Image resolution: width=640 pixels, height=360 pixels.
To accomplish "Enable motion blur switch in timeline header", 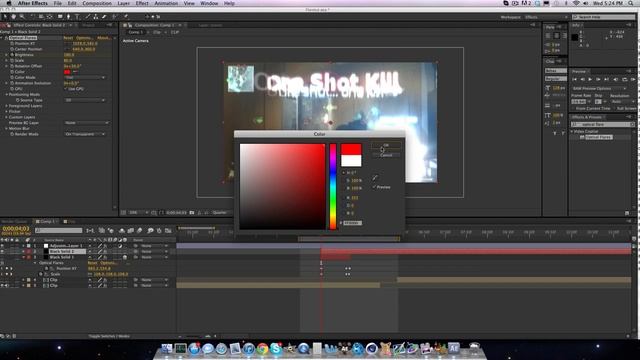I will click(140, 231).
